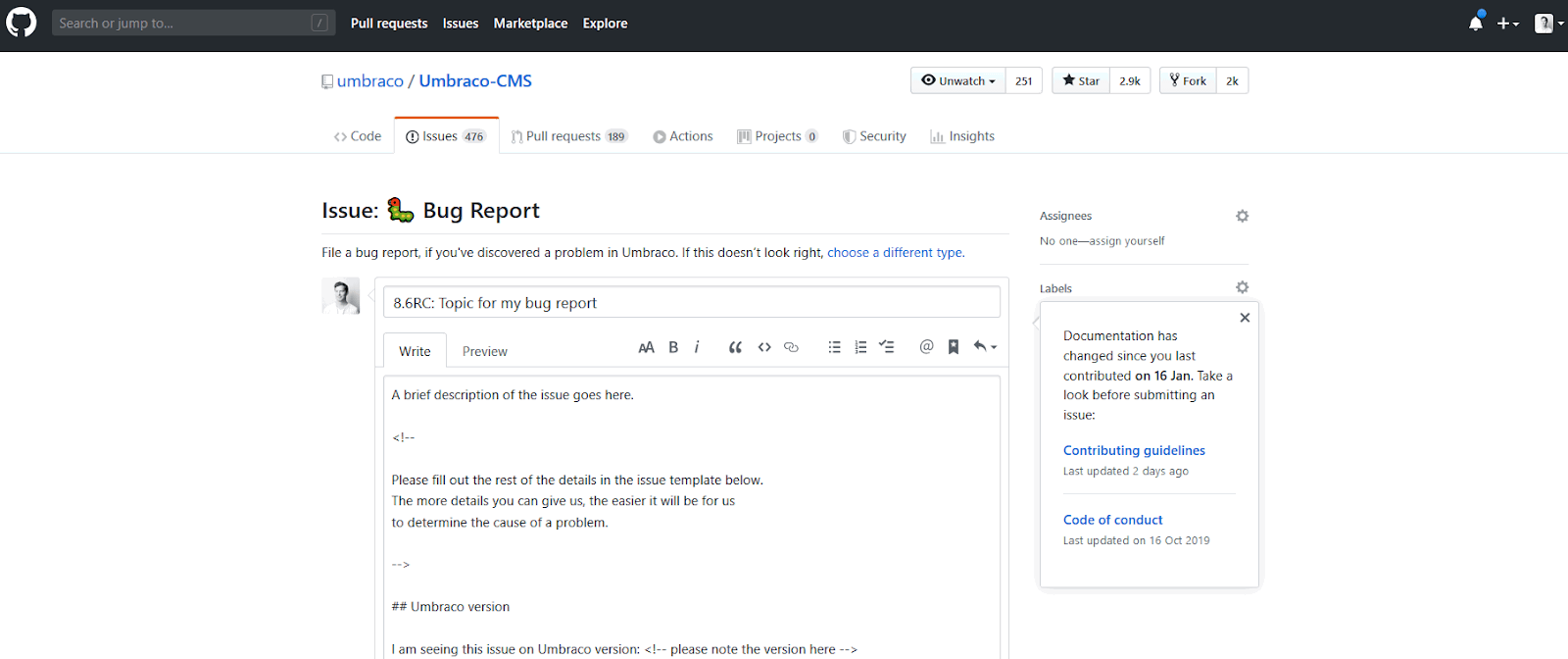Open the plus create-new dropdown
This screenshot has height=659, width=1568.
coord(1508,23)
